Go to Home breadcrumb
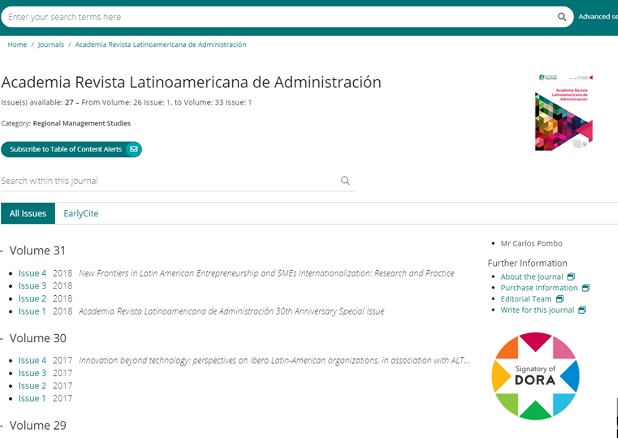The width and height of the screenshot is (618, 438). [x=17, y=45]
